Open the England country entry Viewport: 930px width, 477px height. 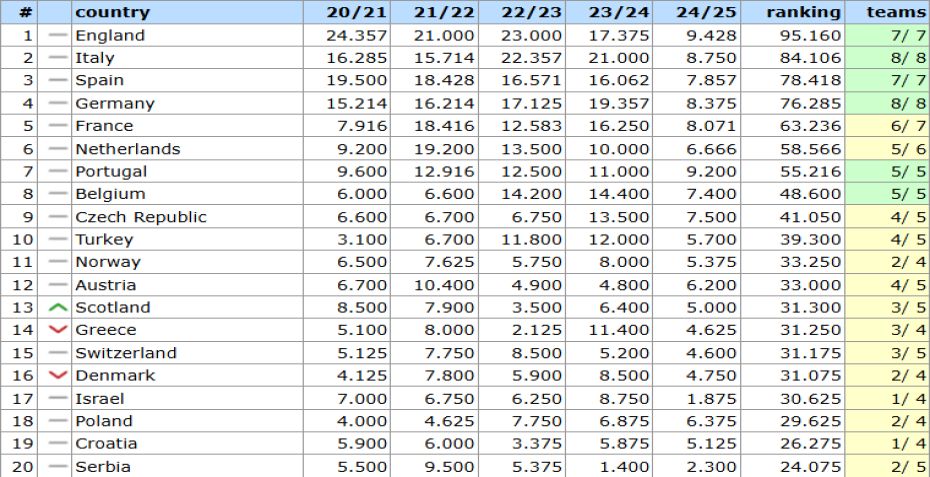coord(110,36)
